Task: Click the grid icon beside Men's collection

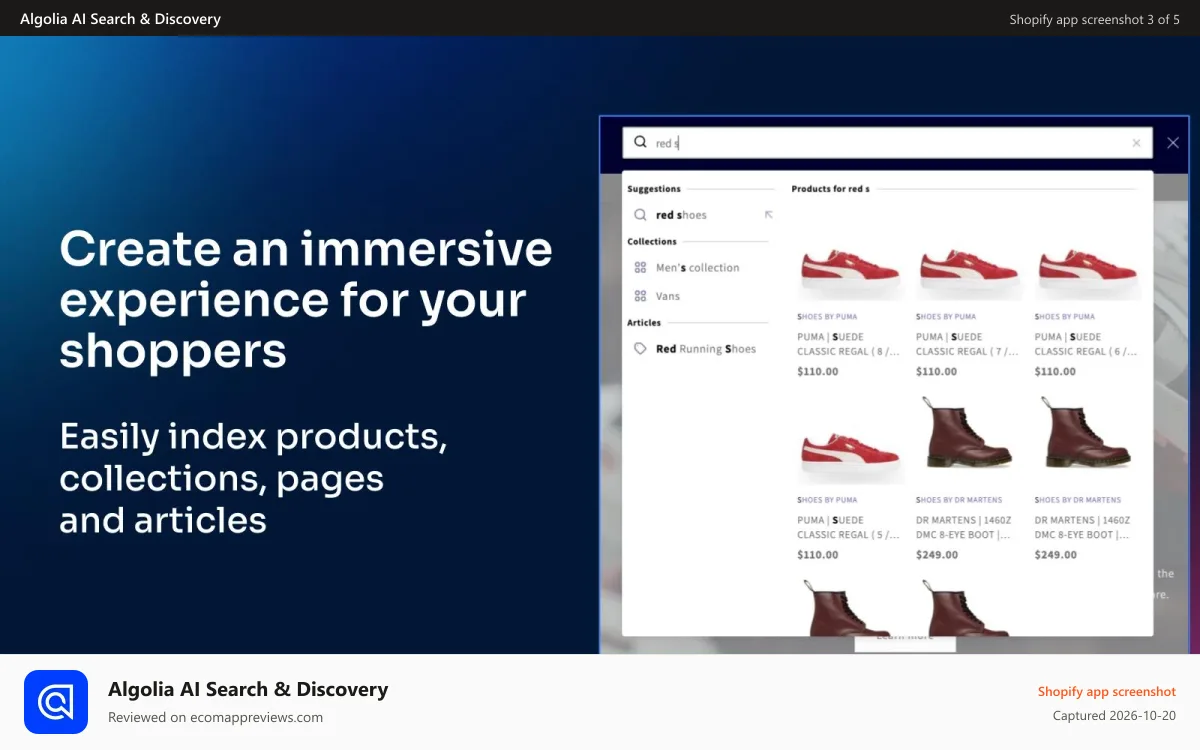Action: pyautogui.click(x=640, y=268)
